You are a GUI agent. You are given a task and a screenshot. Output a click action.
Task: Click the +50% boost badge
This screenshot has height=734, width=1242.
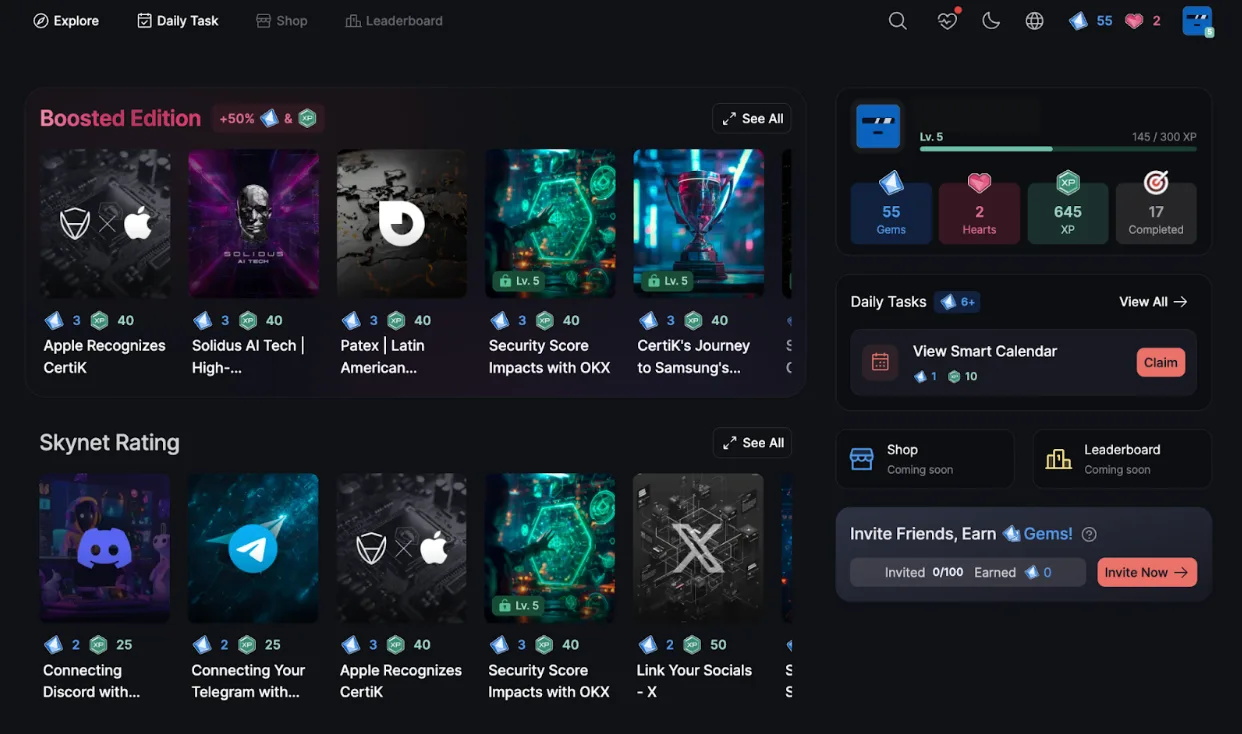coord(267,118)
